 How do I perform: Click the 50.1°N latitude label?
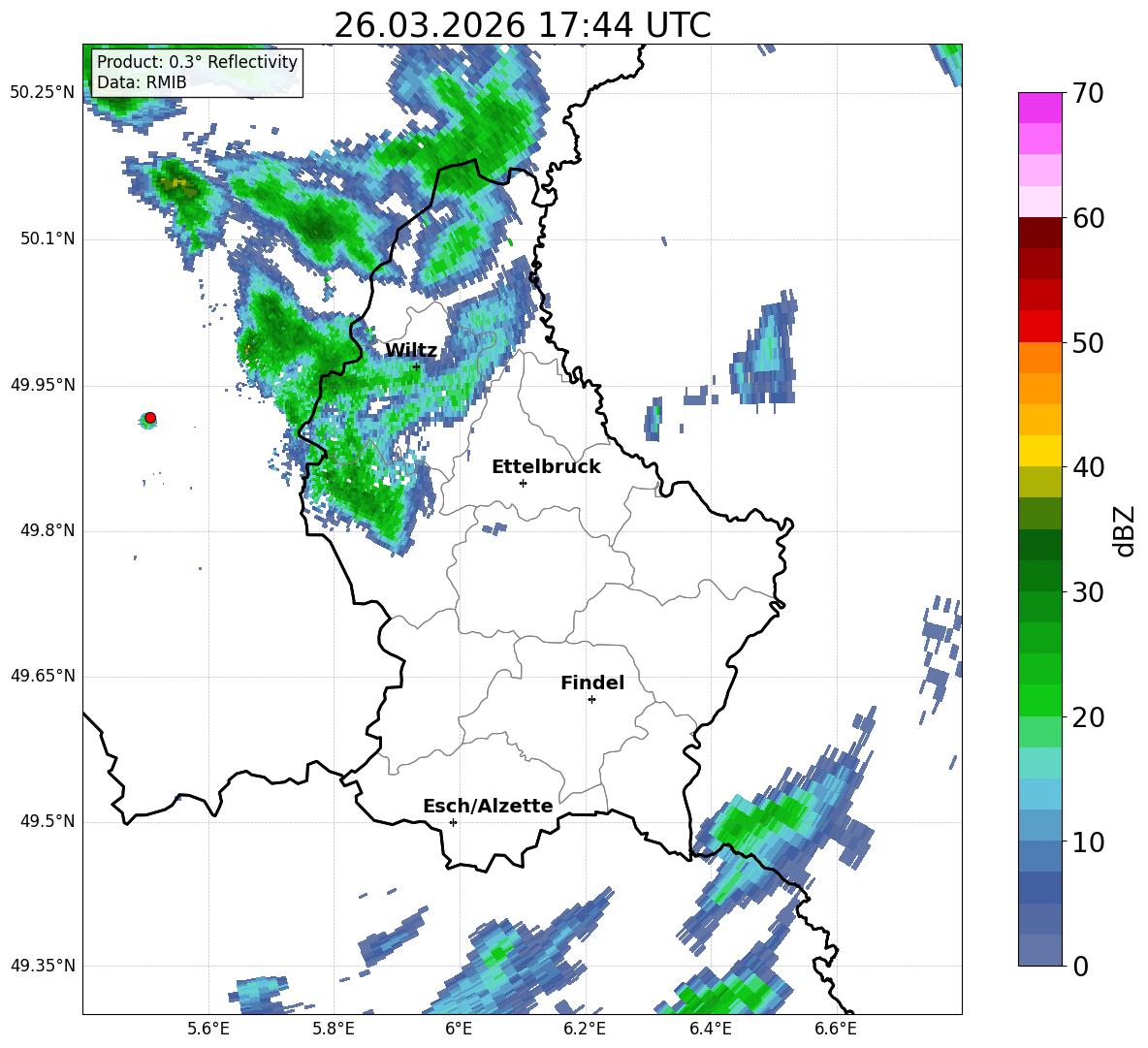point(47,239)
